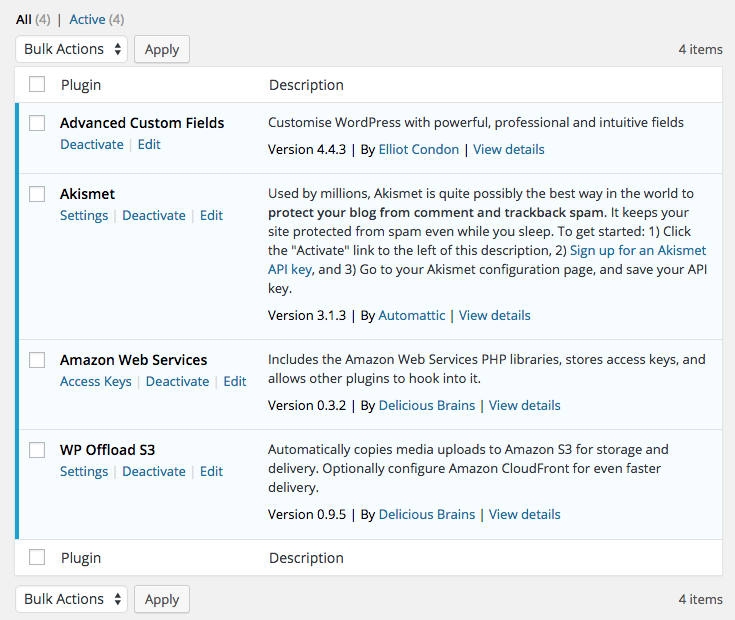Show the All plugins filter
The height and width of the screenshot is (620, 735).
tap(33, 20)
